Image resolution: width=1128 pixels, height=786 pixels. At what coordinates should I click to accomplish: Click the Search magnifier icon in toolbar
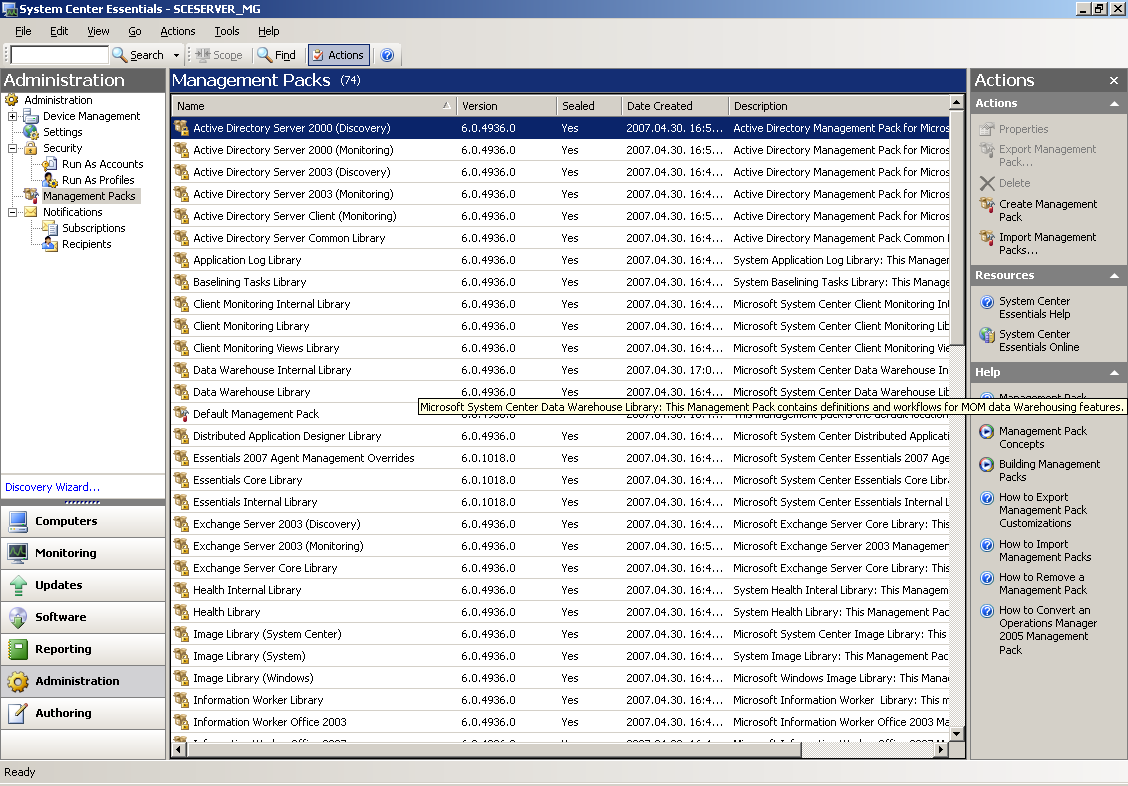tap(119, 55)
